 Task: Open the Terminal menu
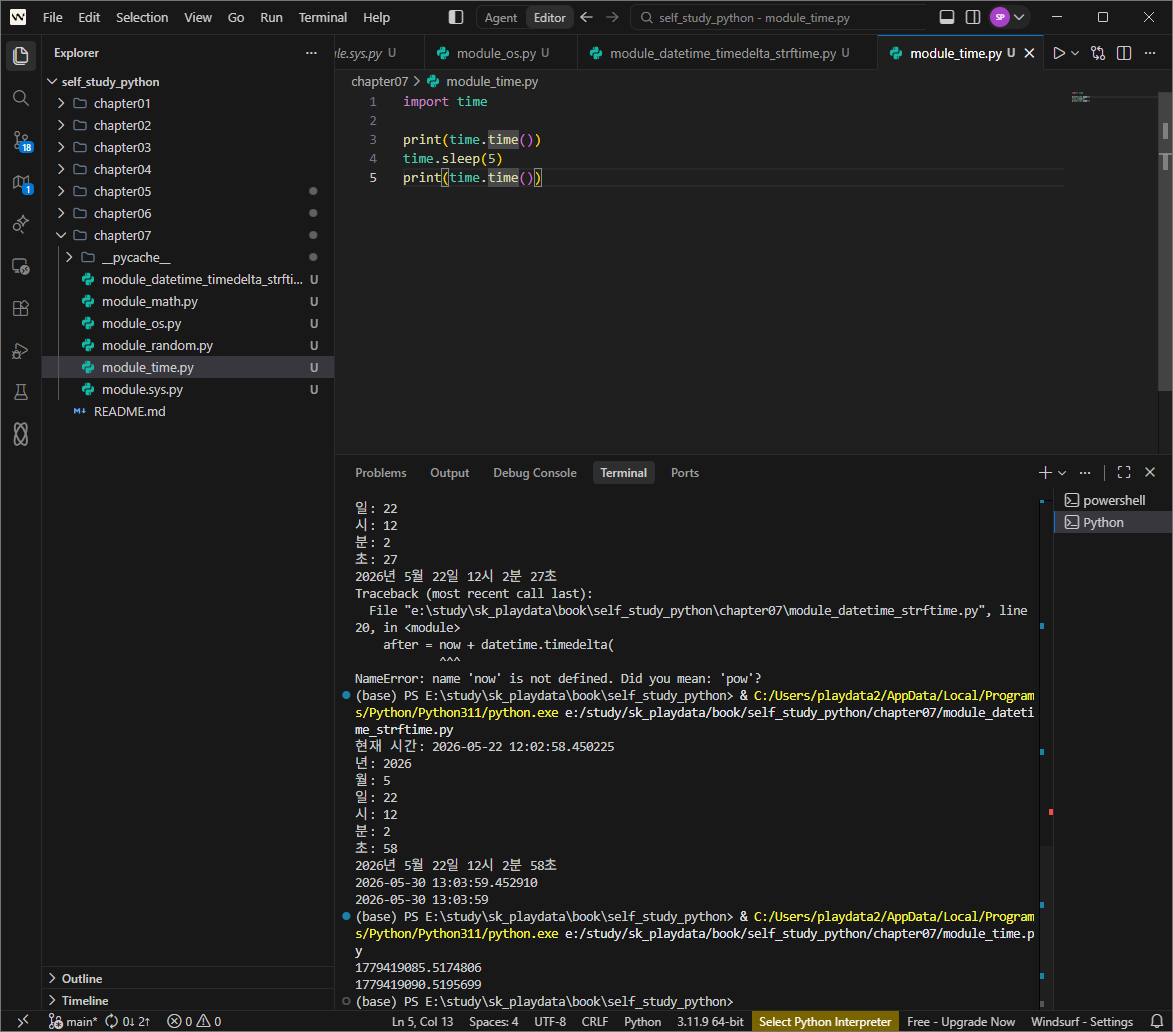(x=322, y=17)
